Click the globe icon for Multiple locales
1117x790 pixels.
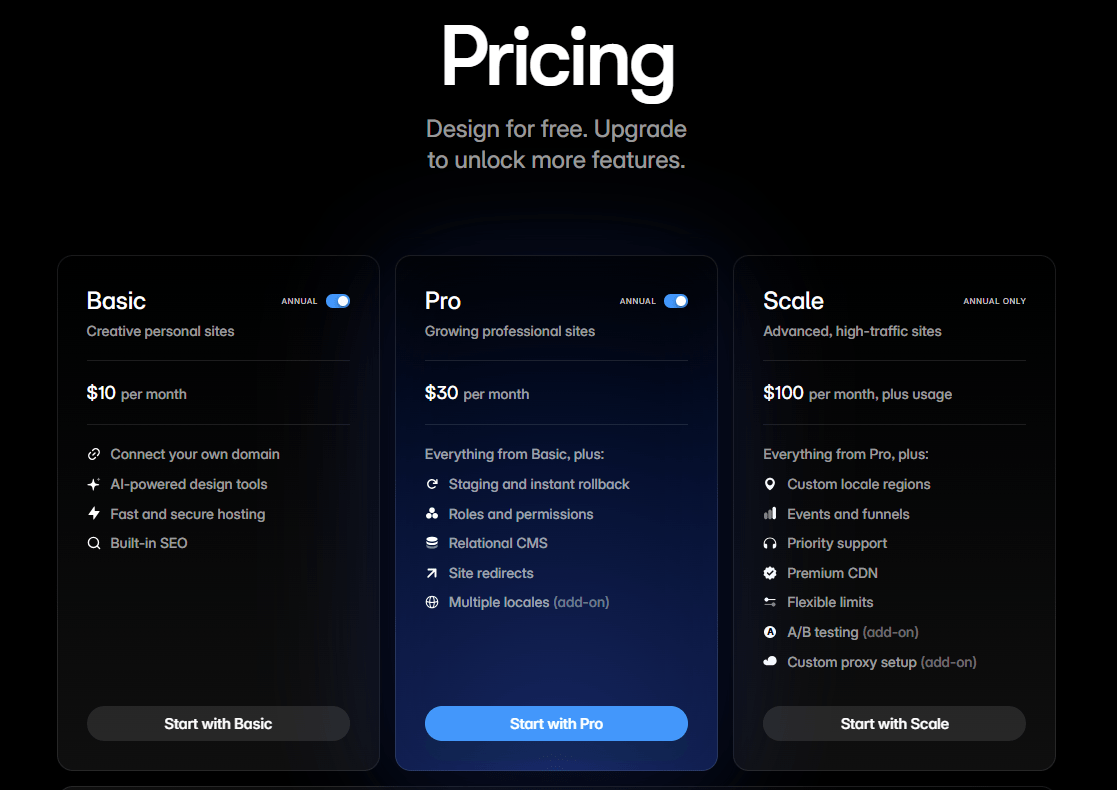tap(431, 602)
